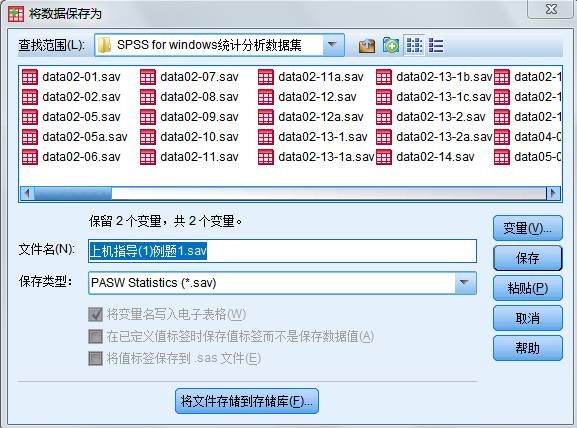This screenshot has width=577, height=428.
Task: Click the 粘贴(P) paste button
Action: [528, 288]
